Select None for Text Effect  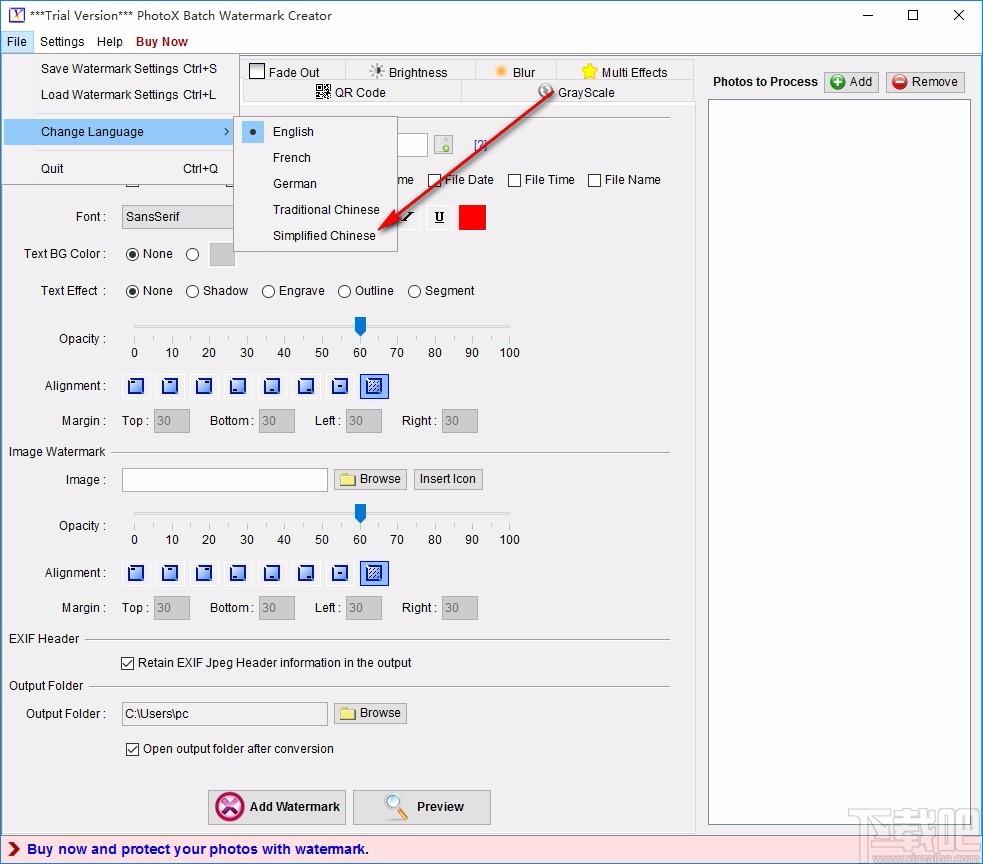(x=132, y=292)
